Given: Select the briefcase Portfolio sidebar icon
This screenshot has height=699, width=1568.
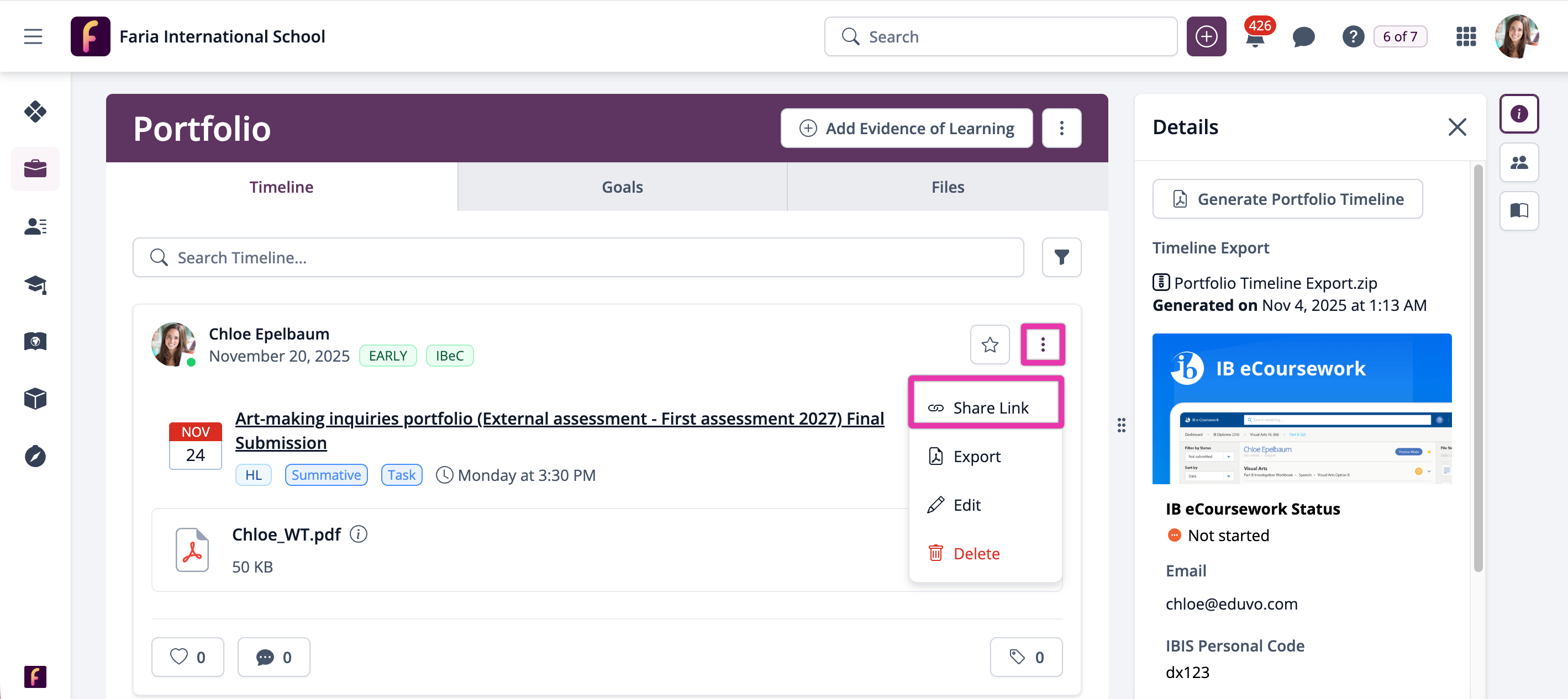Looking at the screenshot, I should (35, 168).
